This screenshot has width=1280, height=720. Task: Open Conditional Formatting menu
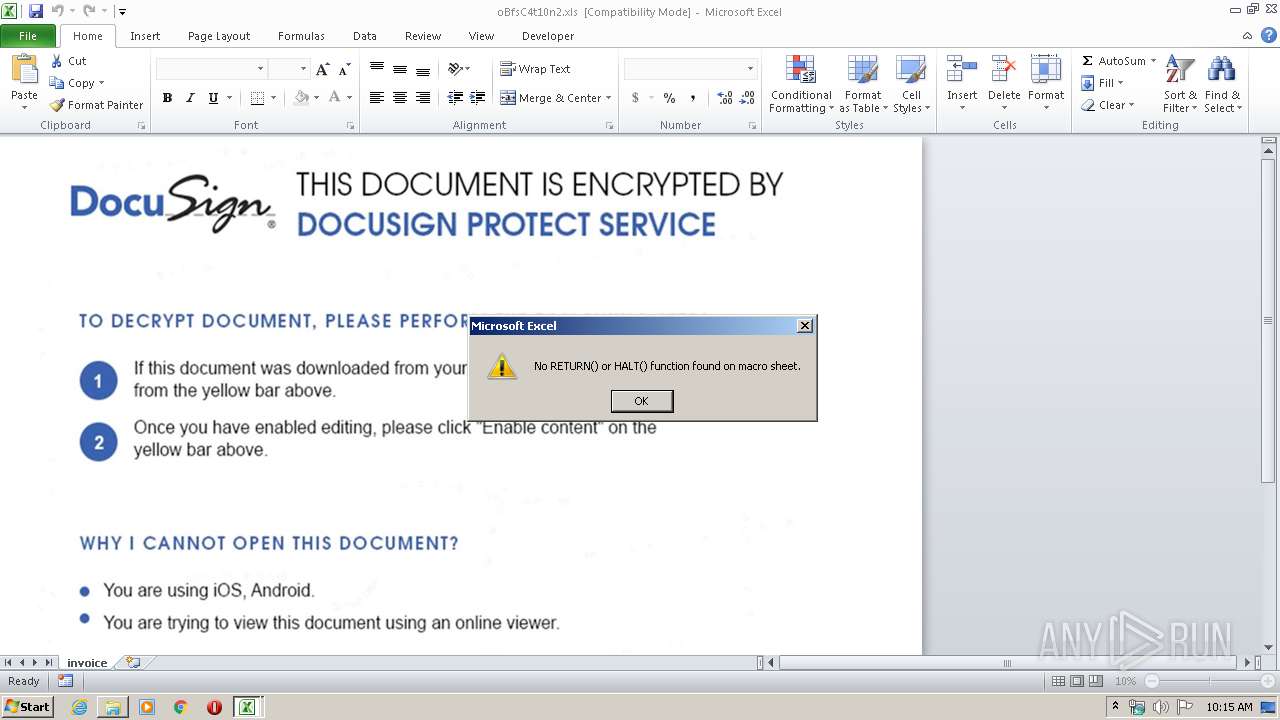coord(801,85)
